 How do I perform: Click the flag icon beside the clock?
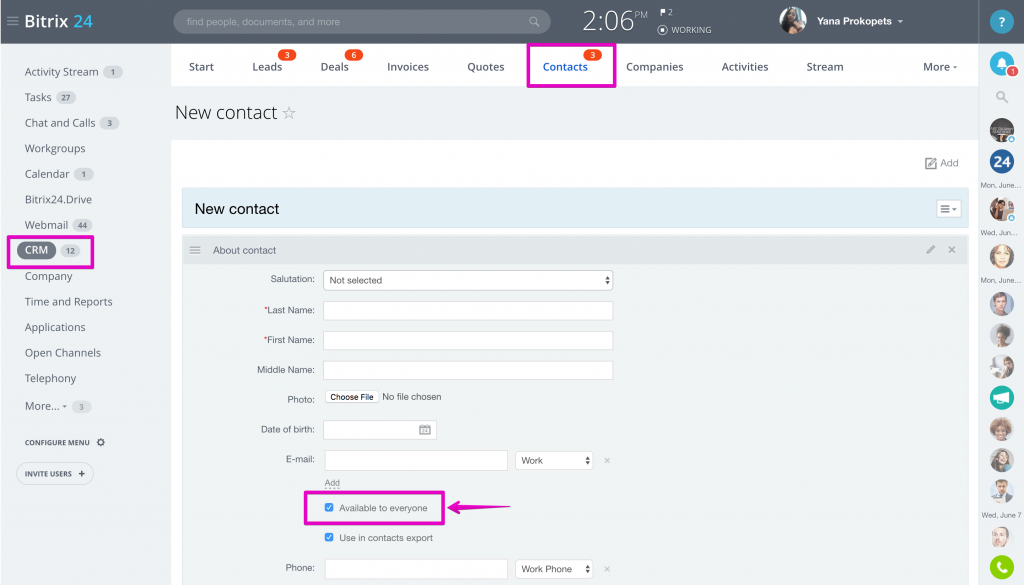pos(663,12)
